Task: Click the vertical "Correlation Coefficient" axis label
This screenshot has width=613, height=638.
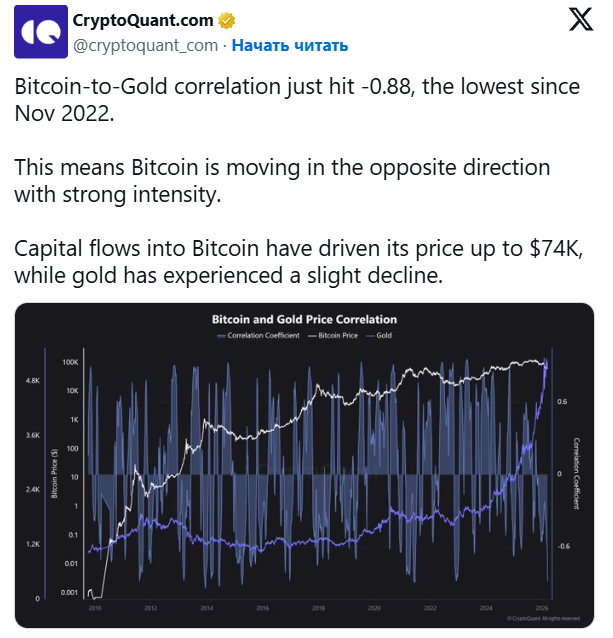Action: [576, 473]
